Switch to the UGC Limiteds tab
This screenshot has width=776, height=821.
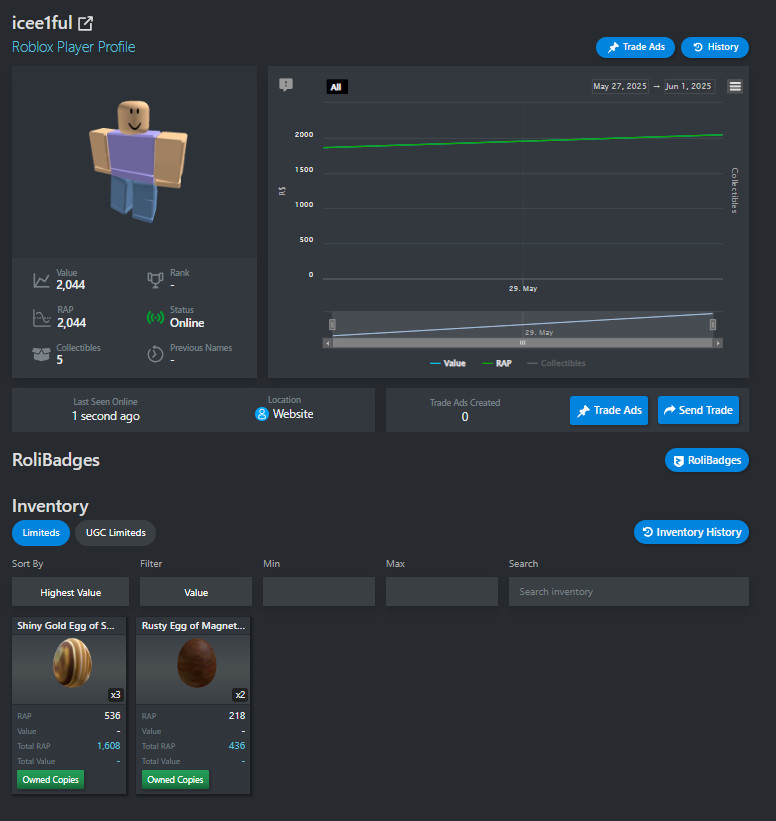(116, 533)
